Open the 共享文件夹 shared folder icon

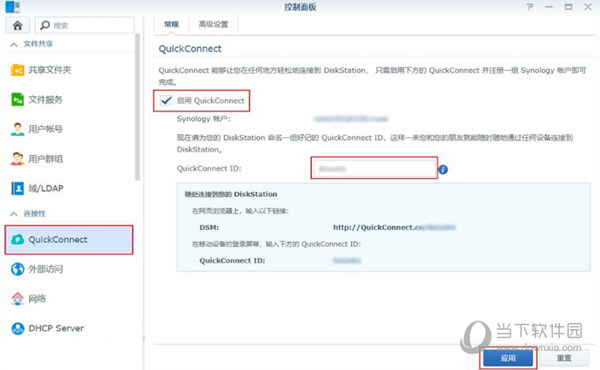pyautogui.click(x=18, y=70)
